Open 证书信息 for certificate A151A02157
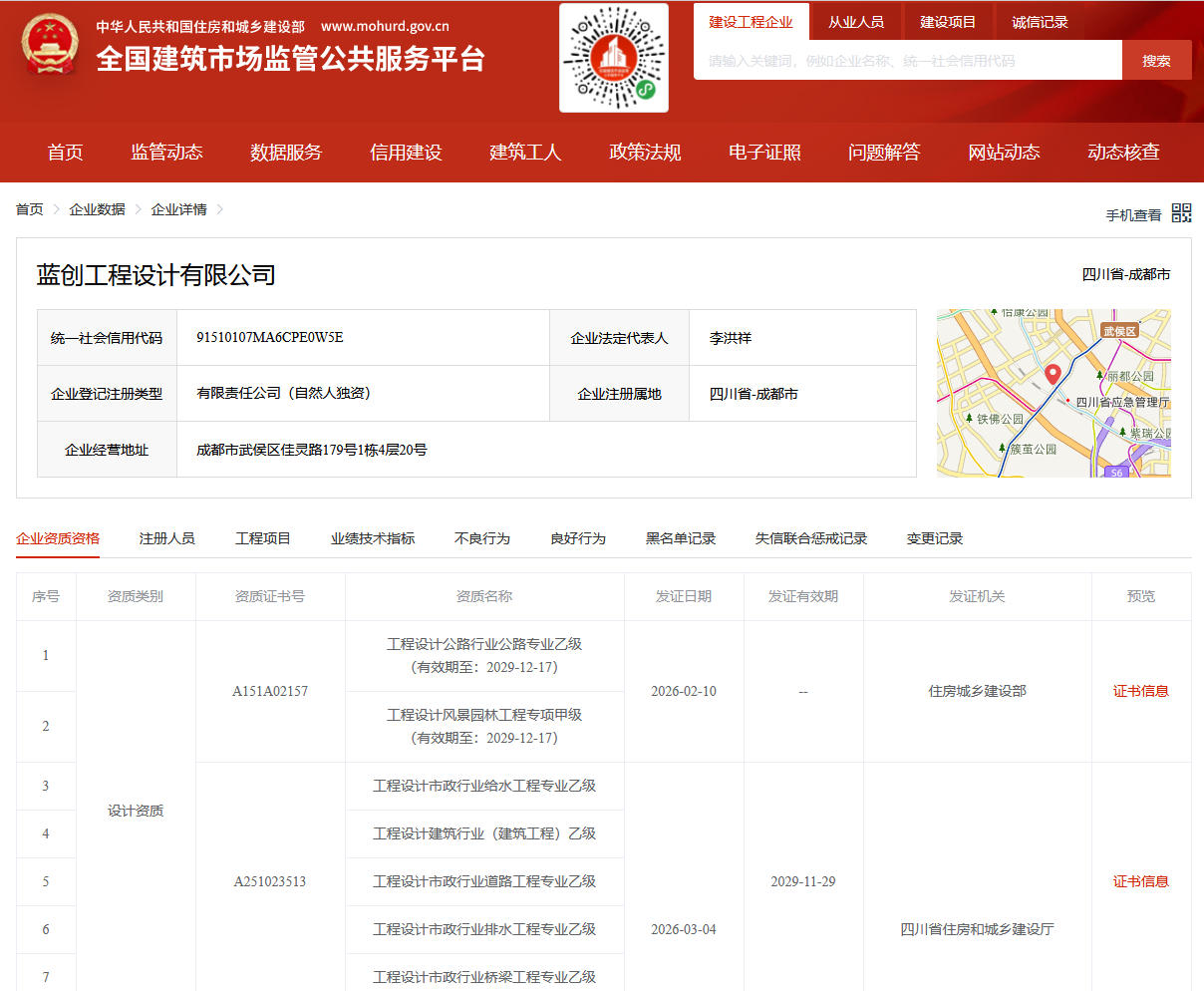 coord(1141,691)
